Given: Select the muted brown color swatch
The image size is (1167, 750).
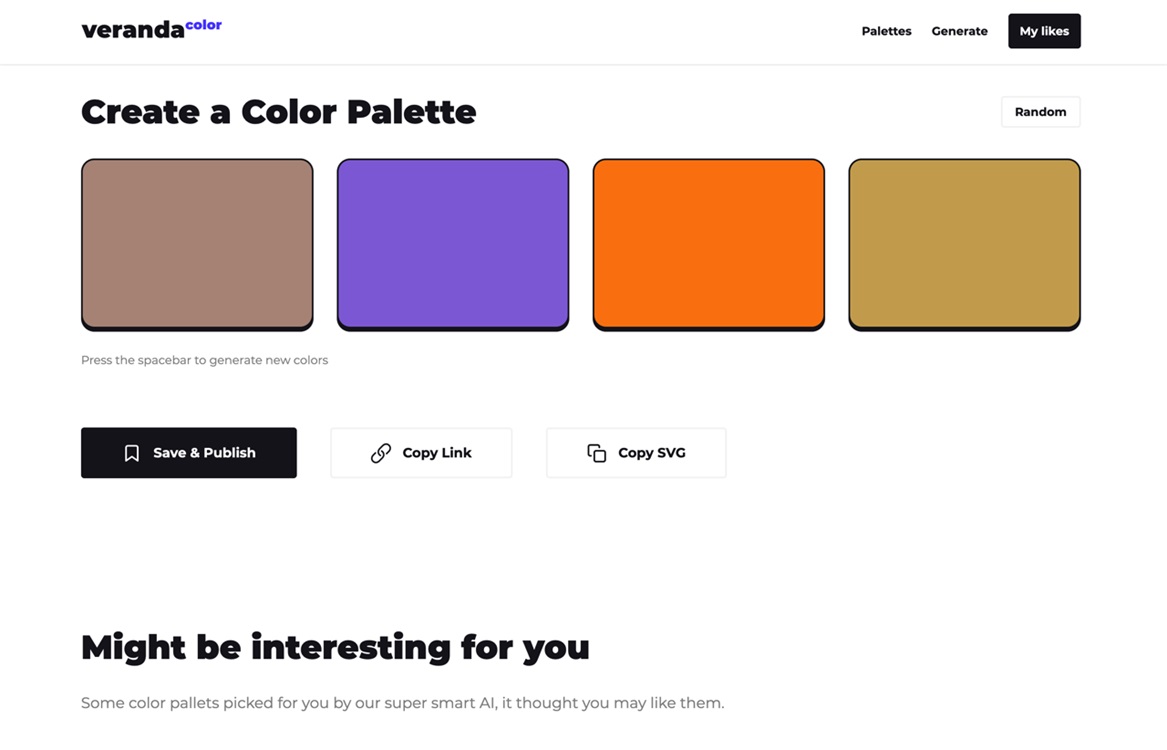Looking at the screenshot, I should 197,245.
